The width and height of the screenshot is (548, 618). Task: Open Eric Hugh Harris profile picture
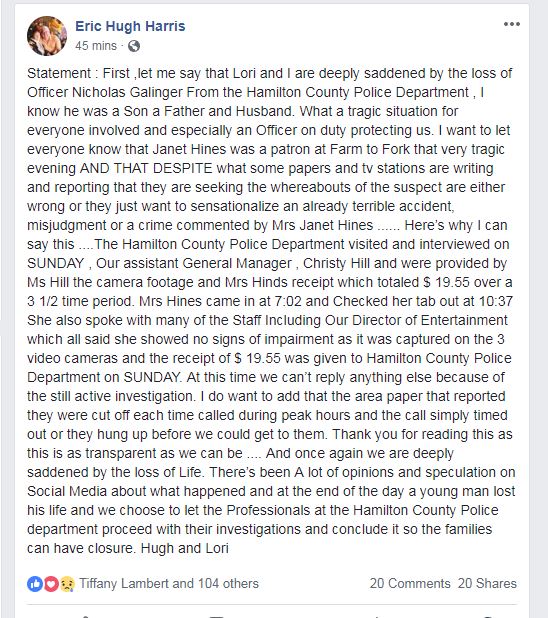(47, 35)
